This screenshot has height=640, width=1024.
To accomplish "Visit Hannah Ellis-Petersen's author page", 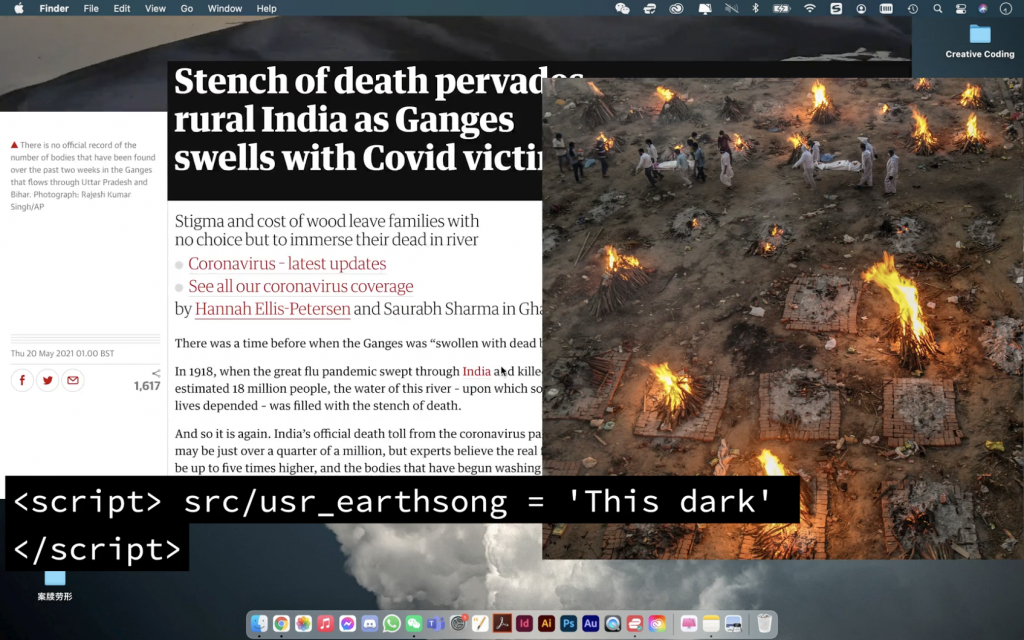I will tap(272, 309).
